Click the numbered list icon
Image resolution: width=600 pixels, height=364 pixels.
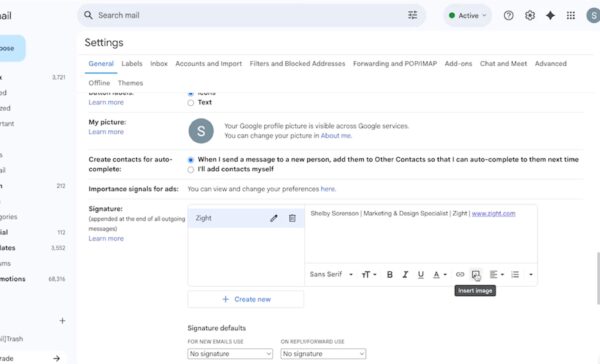[515, 274]
